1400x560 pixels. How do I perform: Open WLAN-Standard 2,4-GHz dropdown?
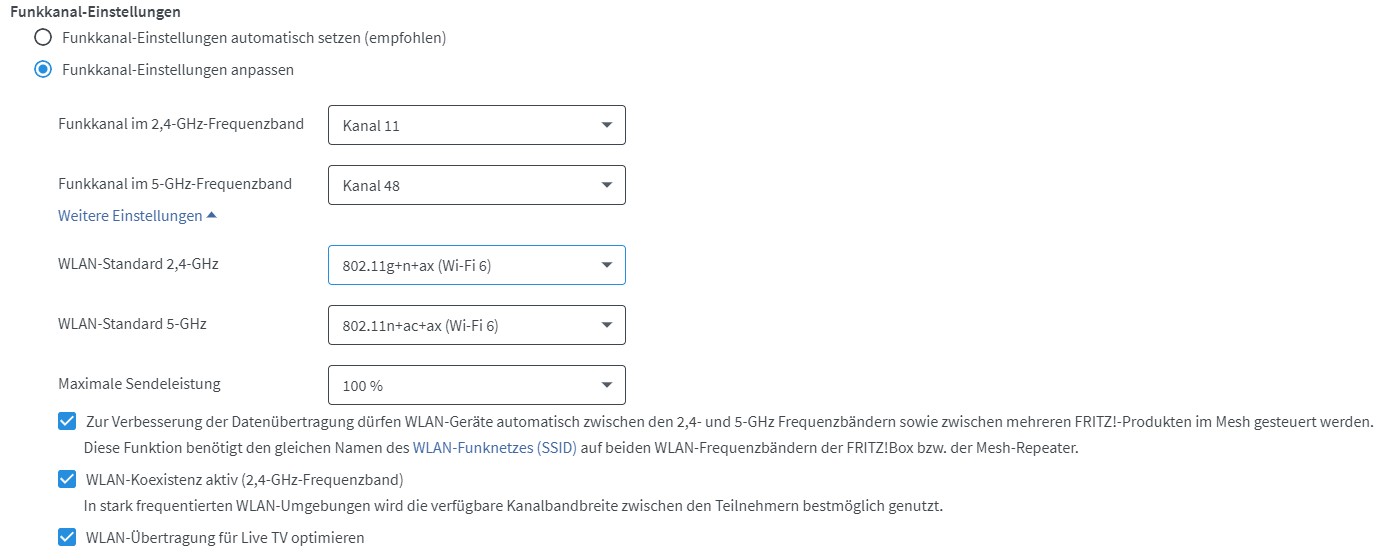click(x=476, y=265)
